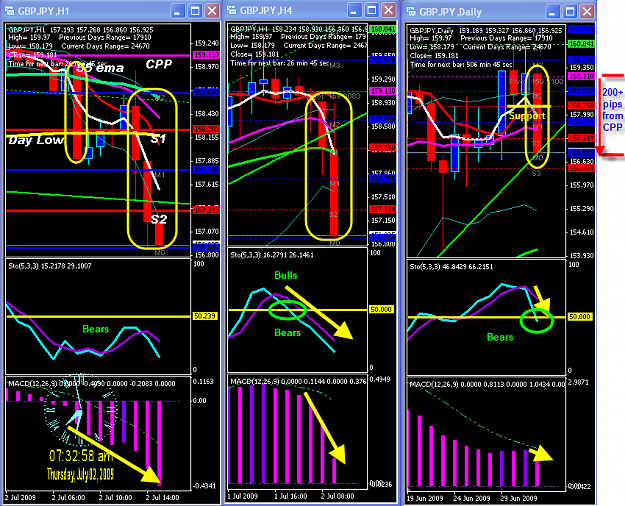Click the chart icon in GBPJPY,H1 title bar
The width and height of the screenshot is (625, 506).
pos(9,11)
